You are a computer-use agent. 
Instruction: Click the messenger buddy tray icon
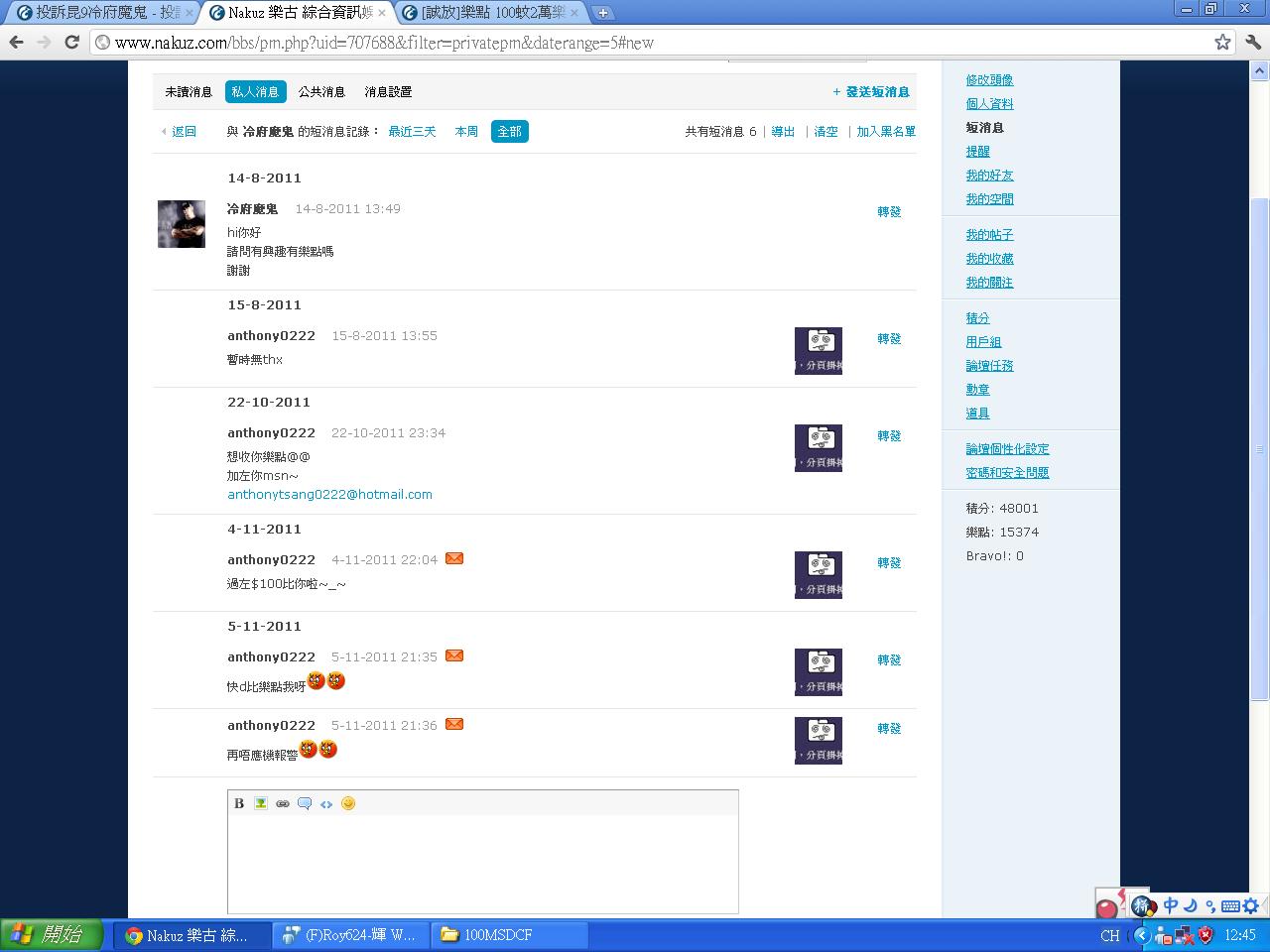click(1163, 934)
